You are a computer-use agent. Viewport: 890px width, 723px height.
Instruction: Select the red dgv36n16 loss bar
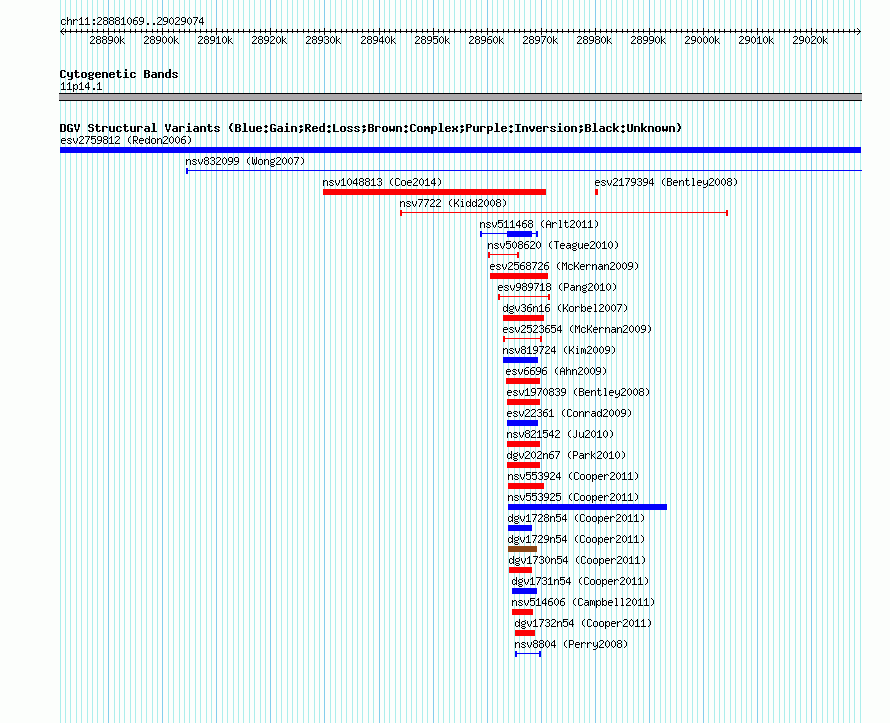point(523,318)
